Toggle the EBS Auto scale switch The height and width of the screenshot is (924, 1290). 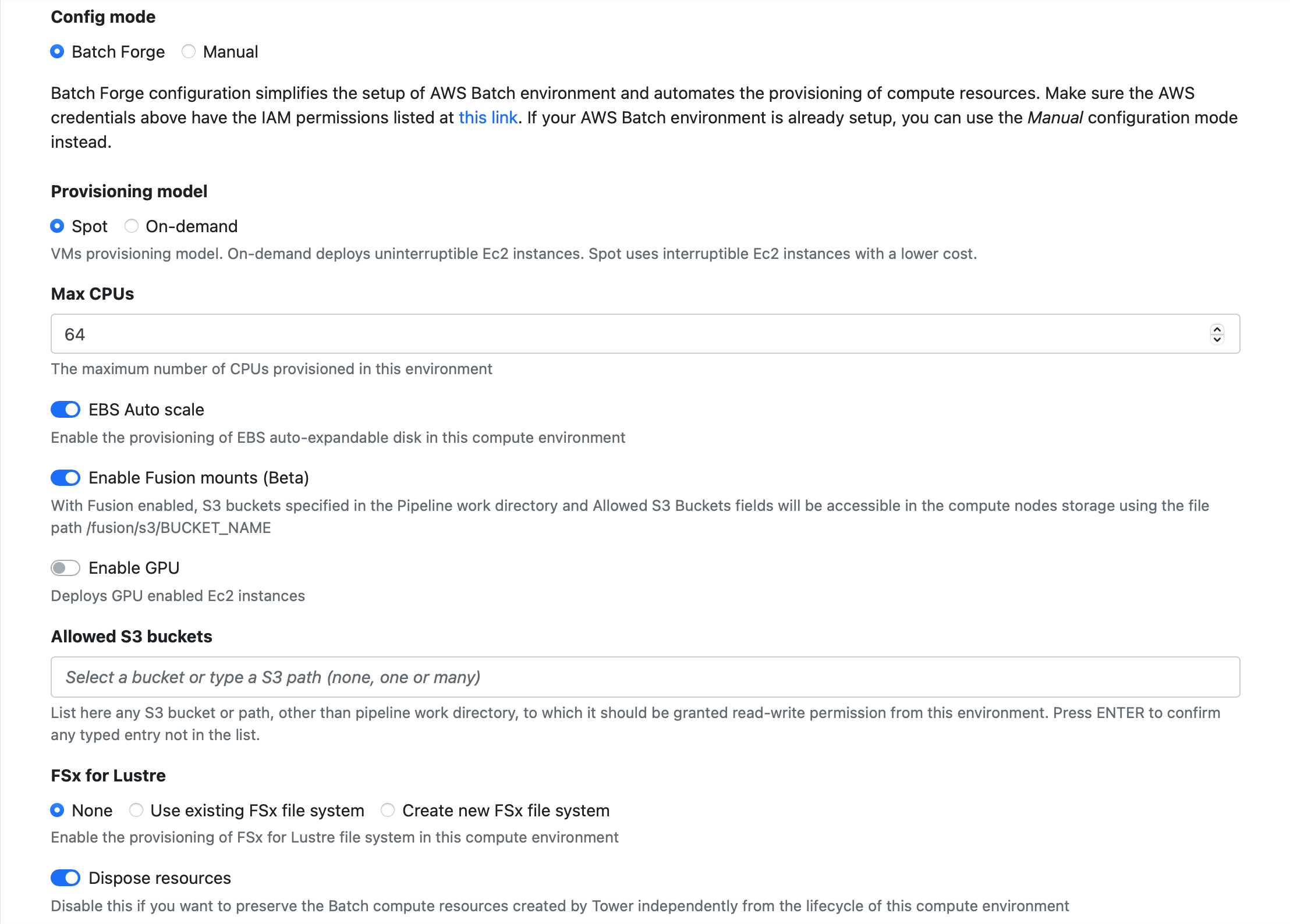coord(65,410)
